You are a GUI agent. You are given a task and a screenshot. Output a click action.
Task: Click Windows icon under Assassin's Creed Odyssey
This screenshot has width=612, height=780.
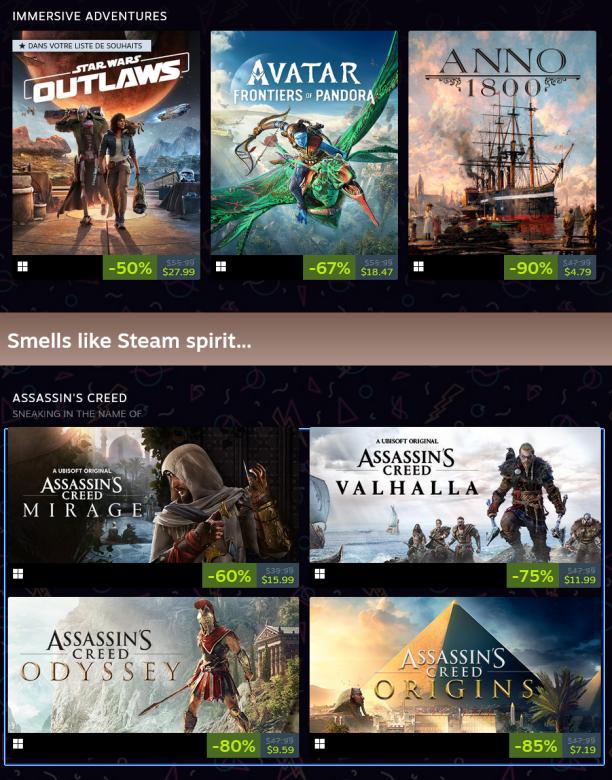click(x=18, y=744)
